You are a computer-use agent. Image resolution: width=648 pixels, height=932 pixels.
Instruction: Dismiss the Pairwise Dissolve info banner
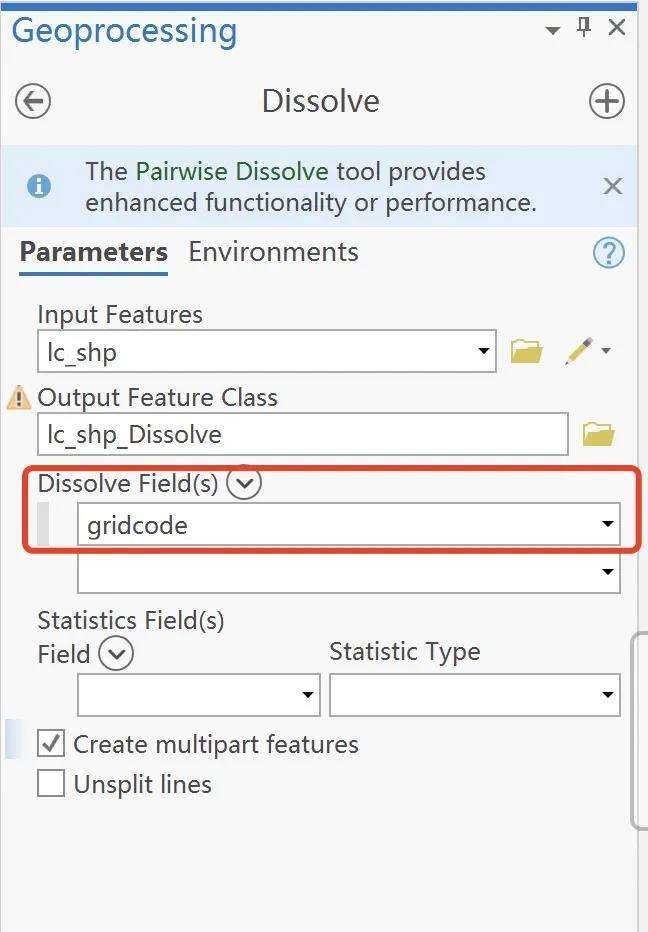click(x=612, y=186)
